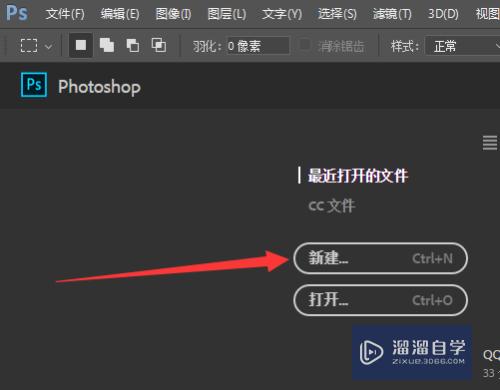Open the 选择(S) menu

[337, 14]
